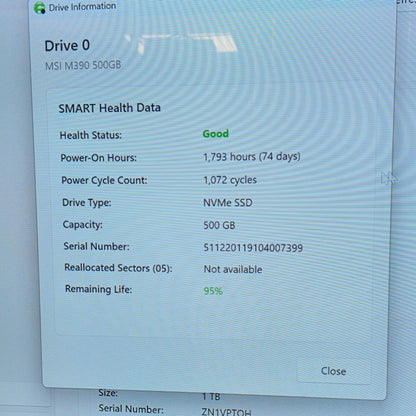The width and height of the screenshot is (416, 416).
Task: Click the Remaining Life label
Action: (99, 289)
